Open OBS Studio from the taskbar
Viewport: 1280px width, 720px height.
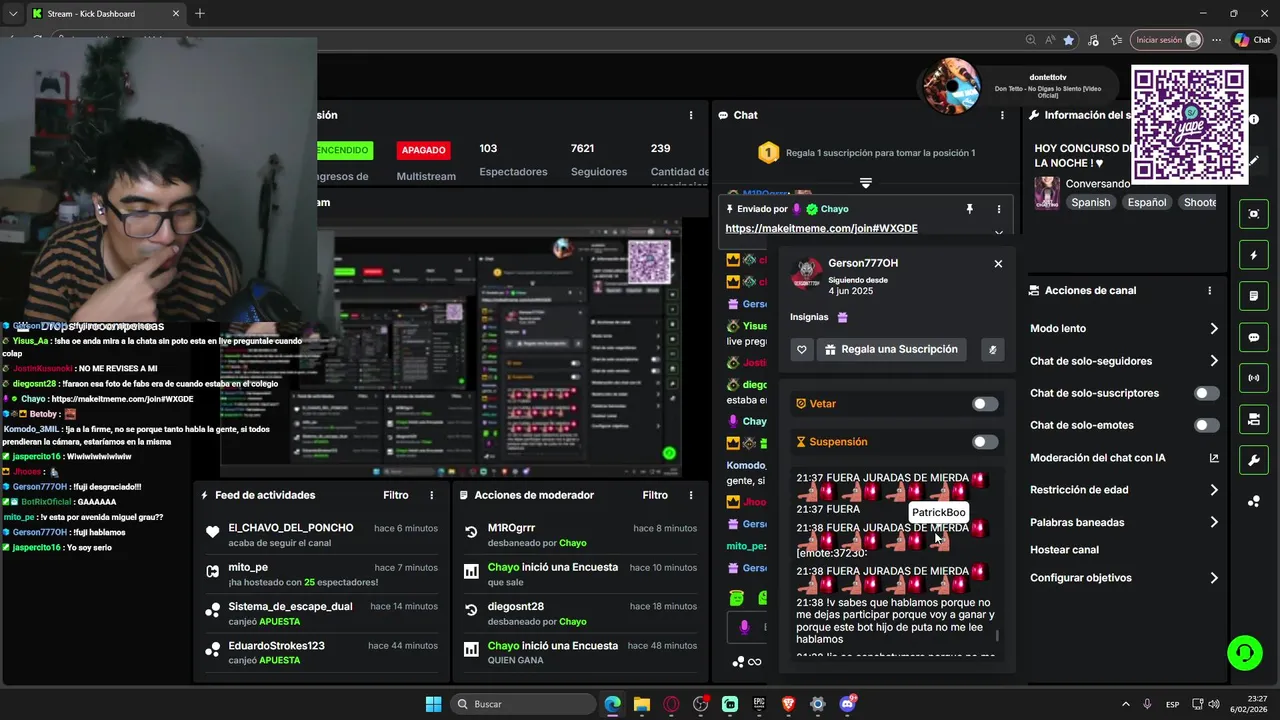tap(700, 704)
